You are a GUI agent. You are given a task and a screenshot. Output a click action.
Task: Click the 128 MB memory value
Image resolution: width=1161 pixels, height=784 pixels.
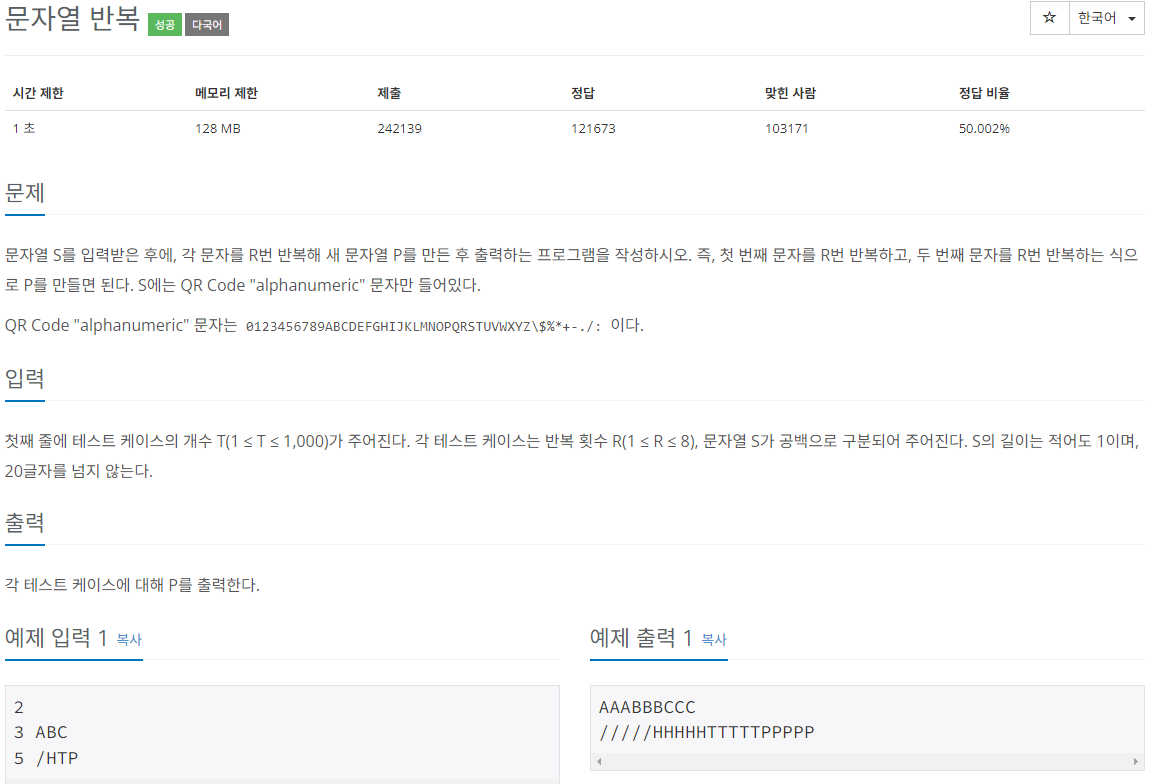tap(218, 128)
